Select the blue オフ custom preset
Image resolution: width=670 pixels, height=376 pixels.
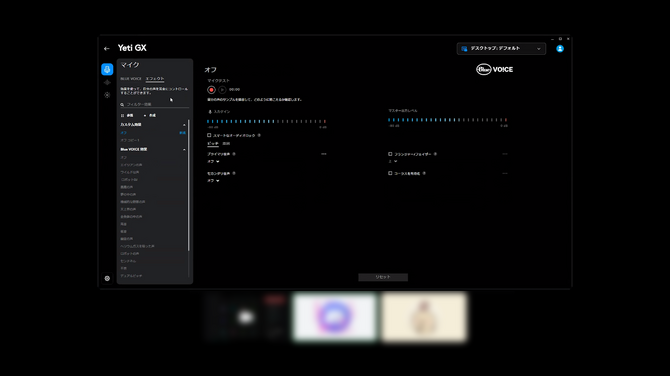tap(123, 133)
